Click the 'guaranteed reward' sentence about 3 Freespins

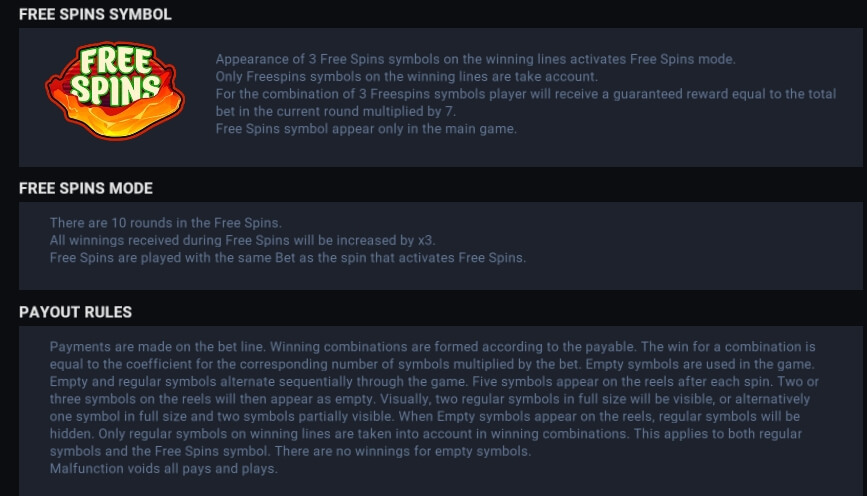click(526, 94)
